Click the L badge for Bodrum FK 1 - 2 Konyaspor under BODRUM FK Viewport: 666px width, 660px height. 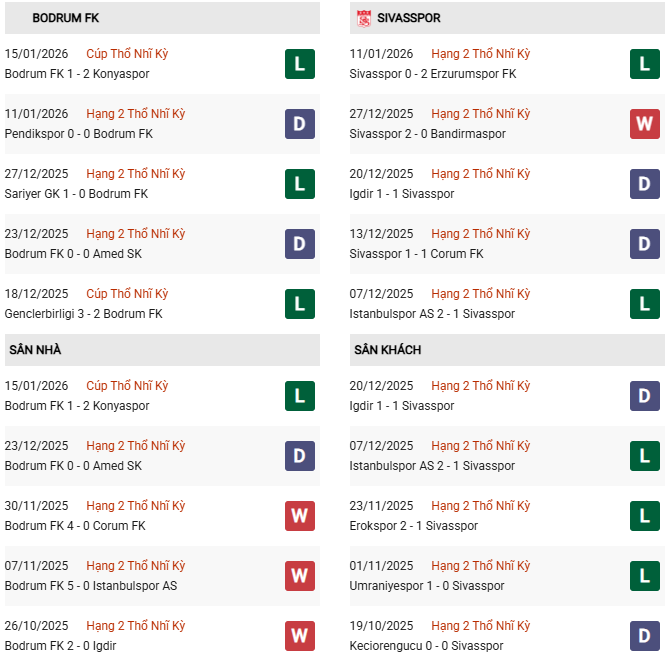pos(299,64)
